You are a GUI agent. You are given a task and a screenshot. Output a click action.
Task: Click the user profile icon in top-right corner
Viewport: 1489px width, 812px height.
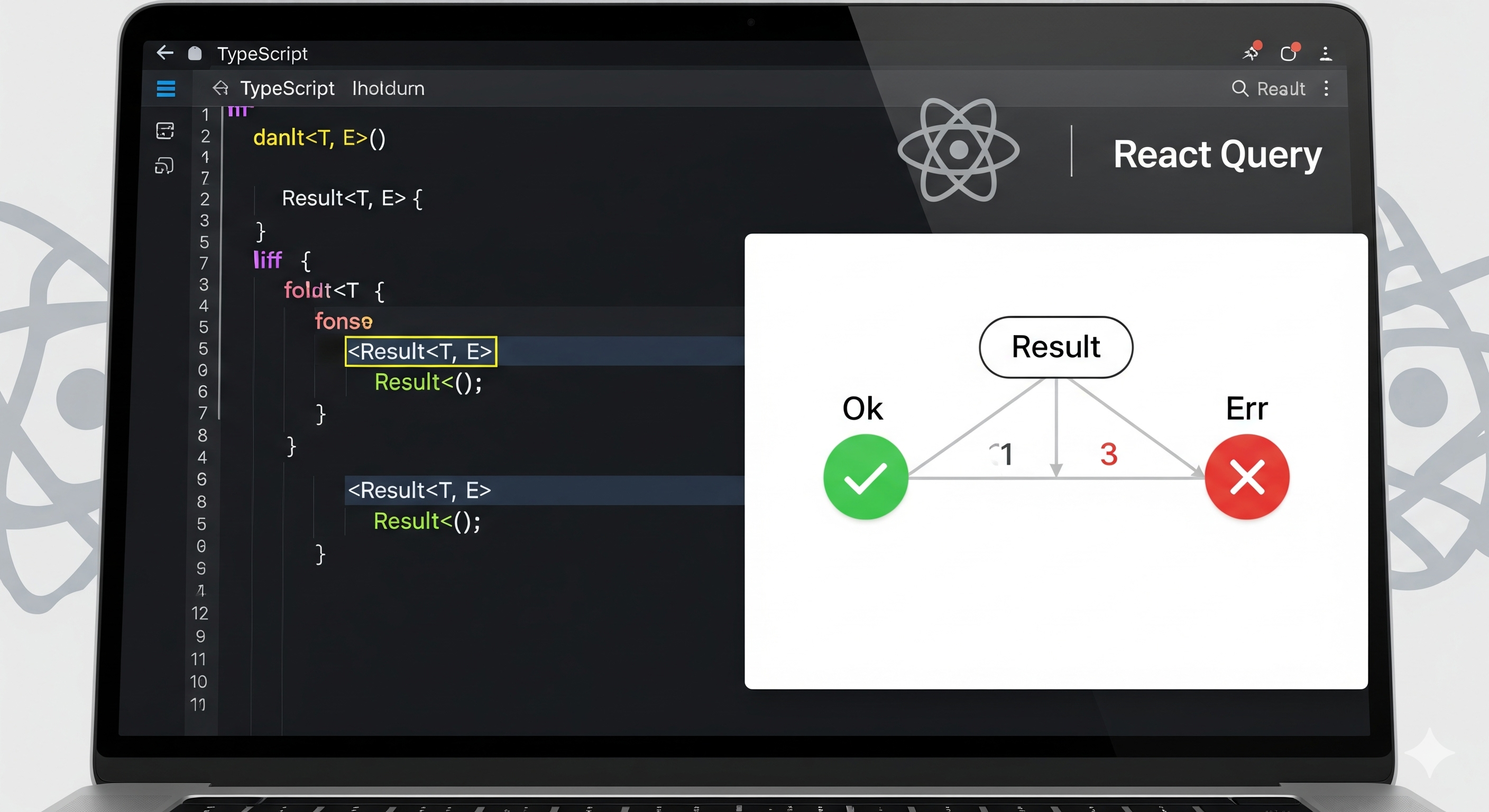1327,54
